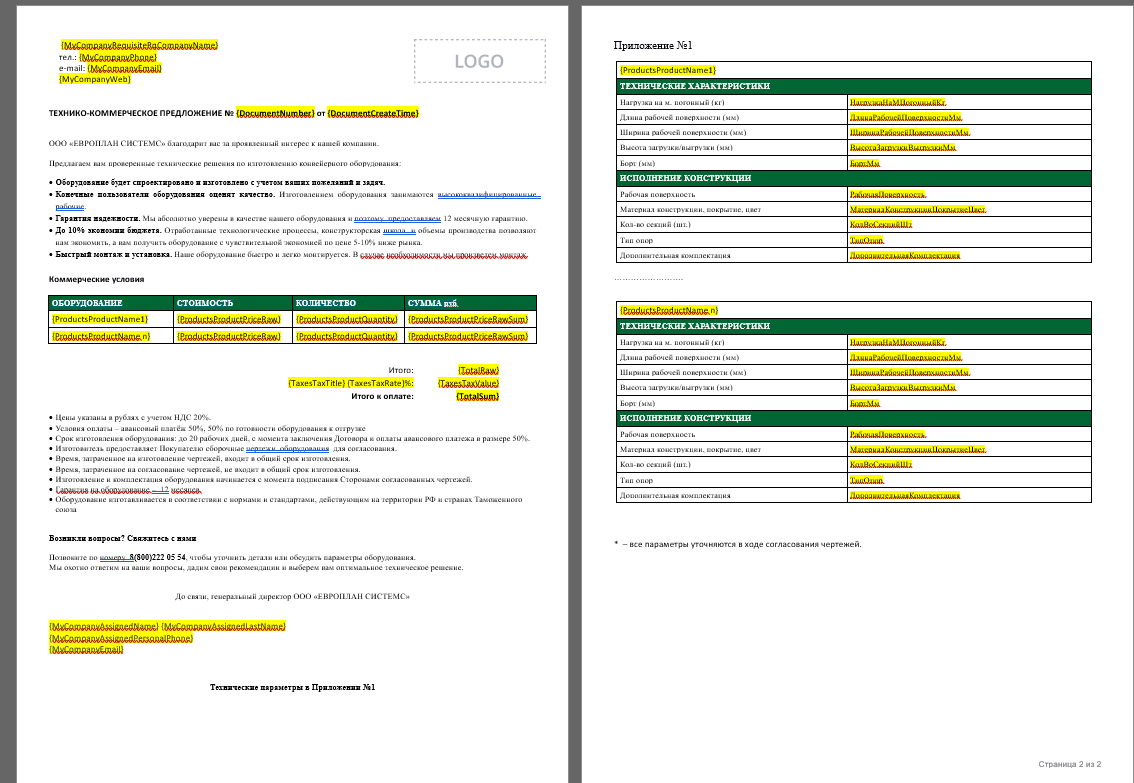Click the {TaxesTaxValue} placeholder

pos(468,383)
